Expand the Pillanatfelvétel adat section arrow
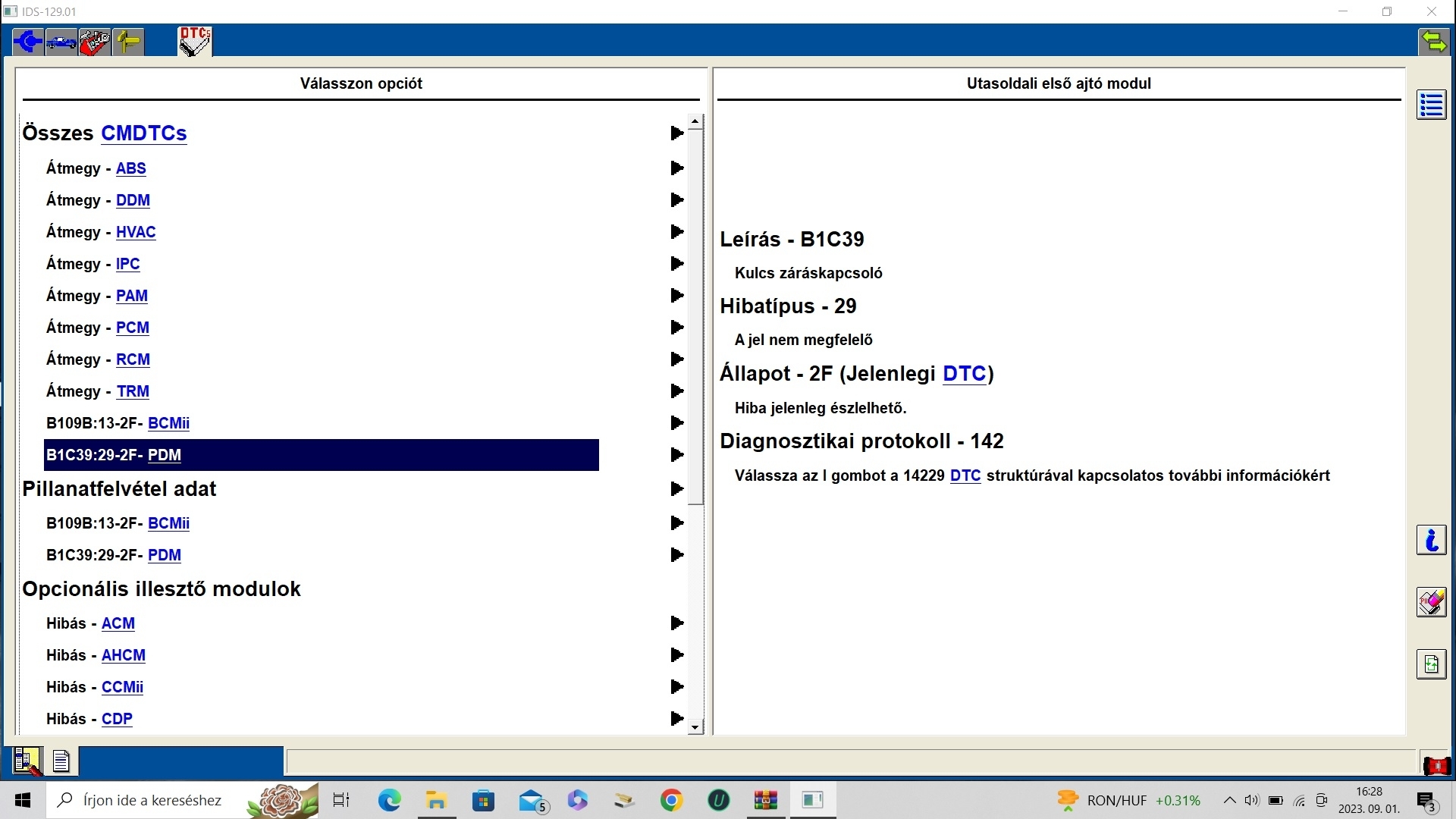Image resolution: width=1456 pixels, height=819 pixels. [677, 489]
